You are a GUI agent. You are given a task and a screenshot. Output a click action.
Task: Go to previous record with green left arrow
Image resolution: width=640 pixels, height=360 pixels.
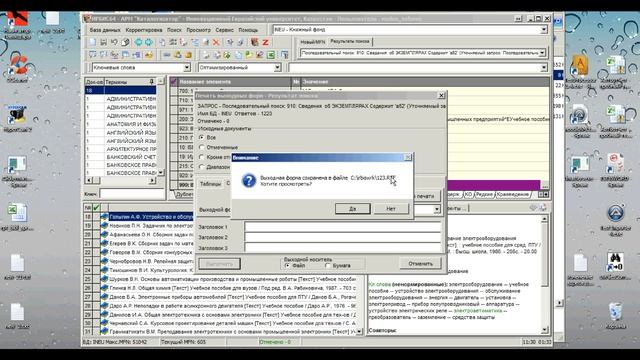138,42
